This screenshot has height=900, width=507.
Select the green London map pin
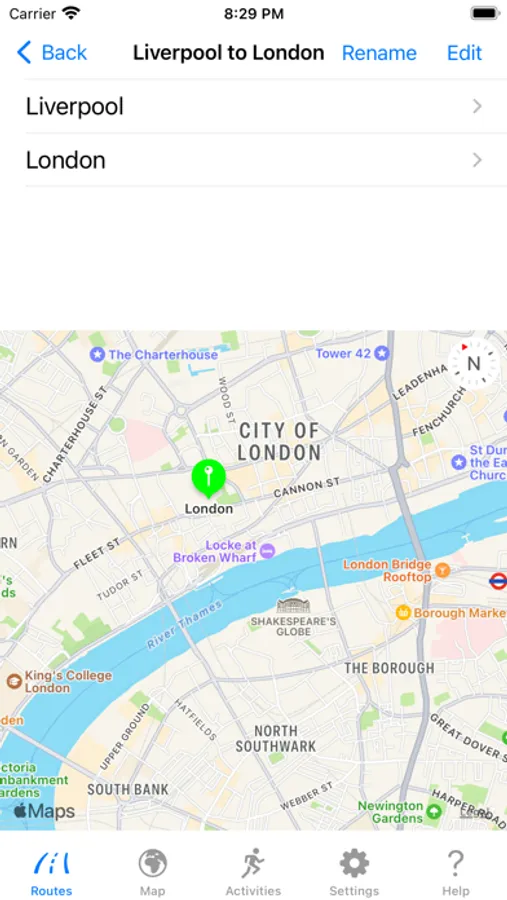click(x=208, y=478)
